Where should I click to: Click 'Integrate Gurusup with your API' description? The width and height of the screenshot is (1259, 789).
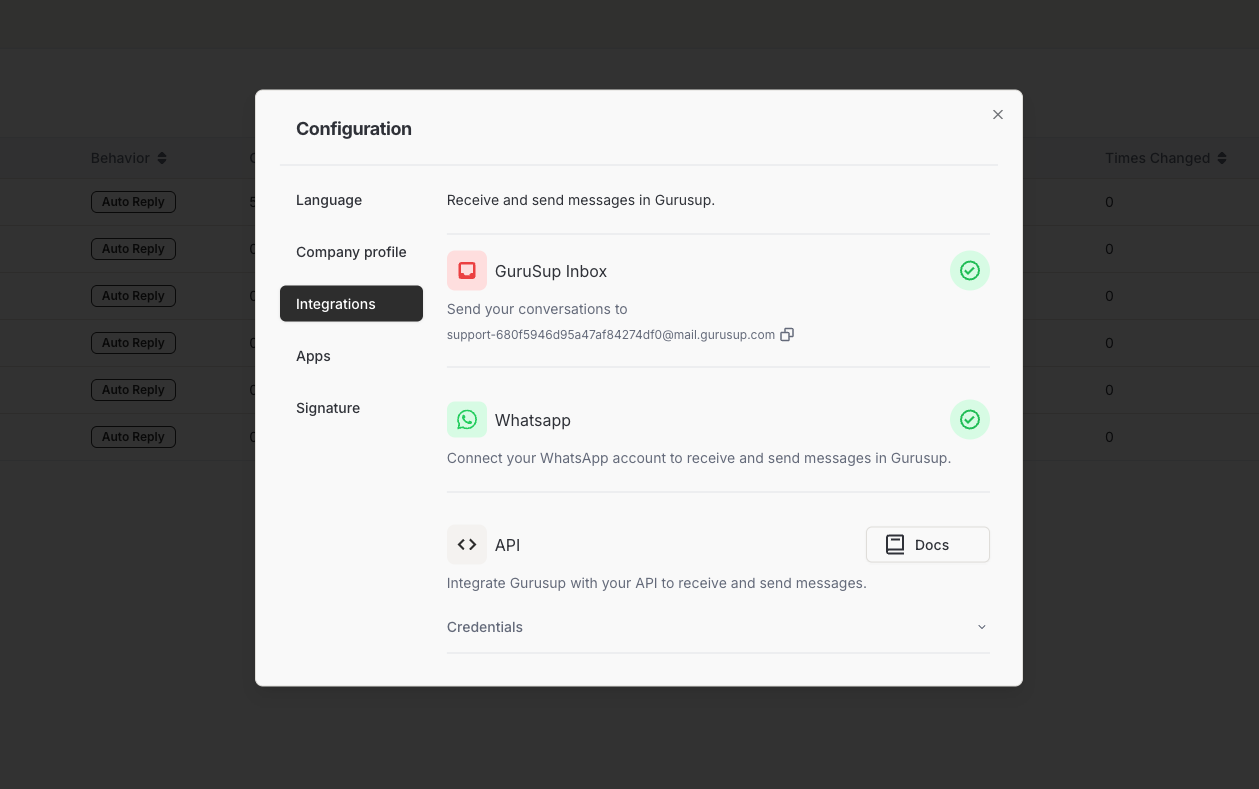pos(656,583)
